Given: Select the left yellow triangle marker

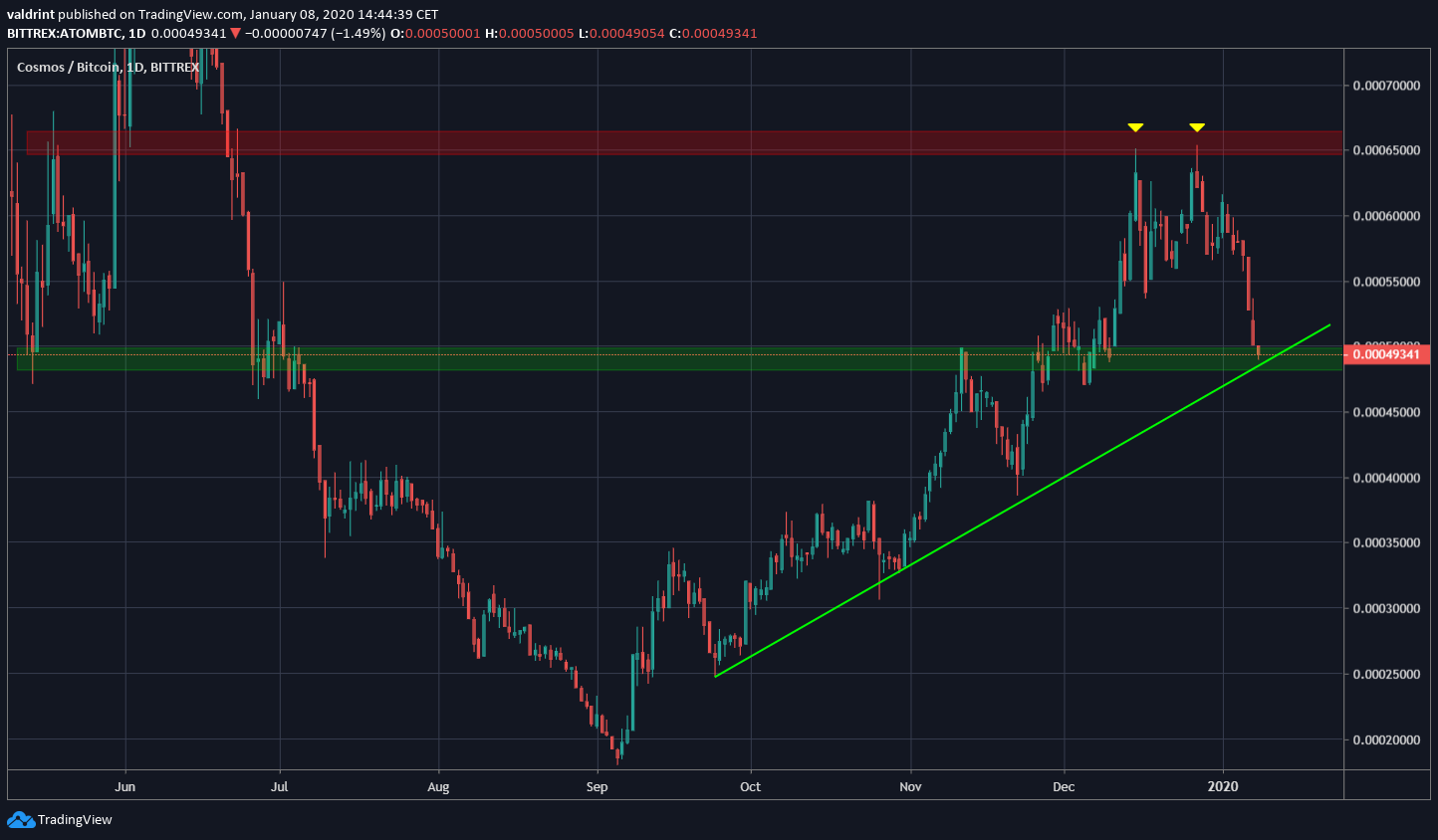Looking at the screenshot, I should (1134, 126).
